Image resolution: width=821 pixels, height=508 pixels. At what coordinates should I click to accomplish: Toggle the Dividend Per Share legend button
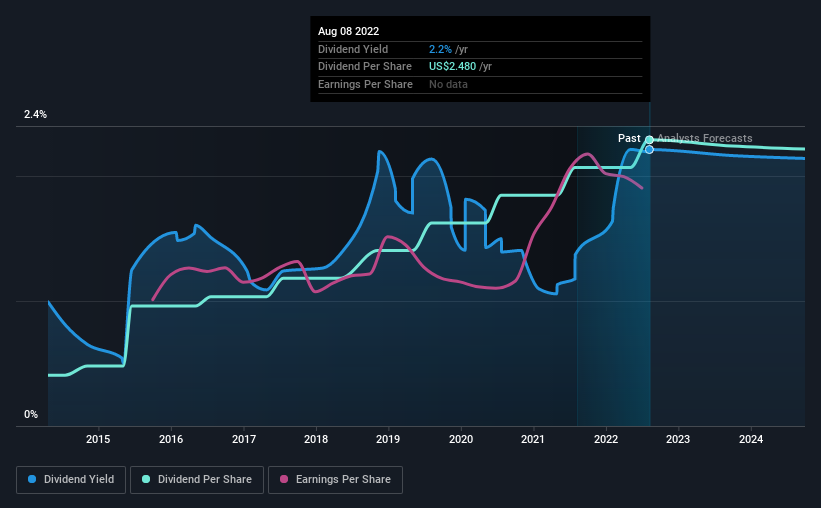(x=197, y=480)
